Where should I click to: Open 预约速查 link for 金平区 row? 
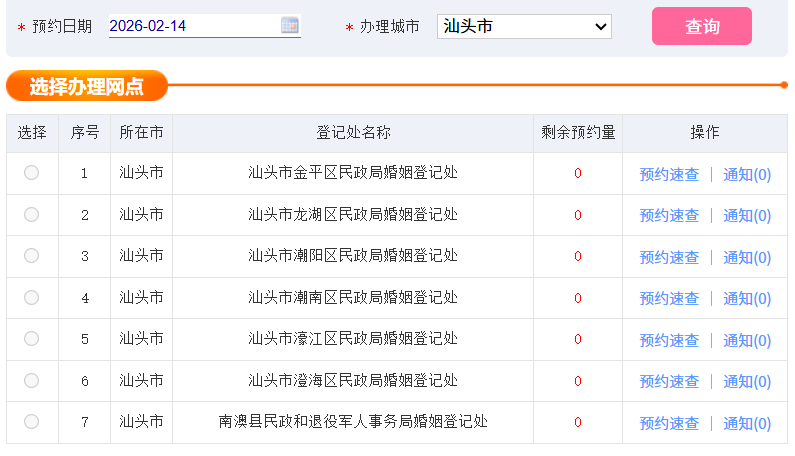(x=669, y=174)
